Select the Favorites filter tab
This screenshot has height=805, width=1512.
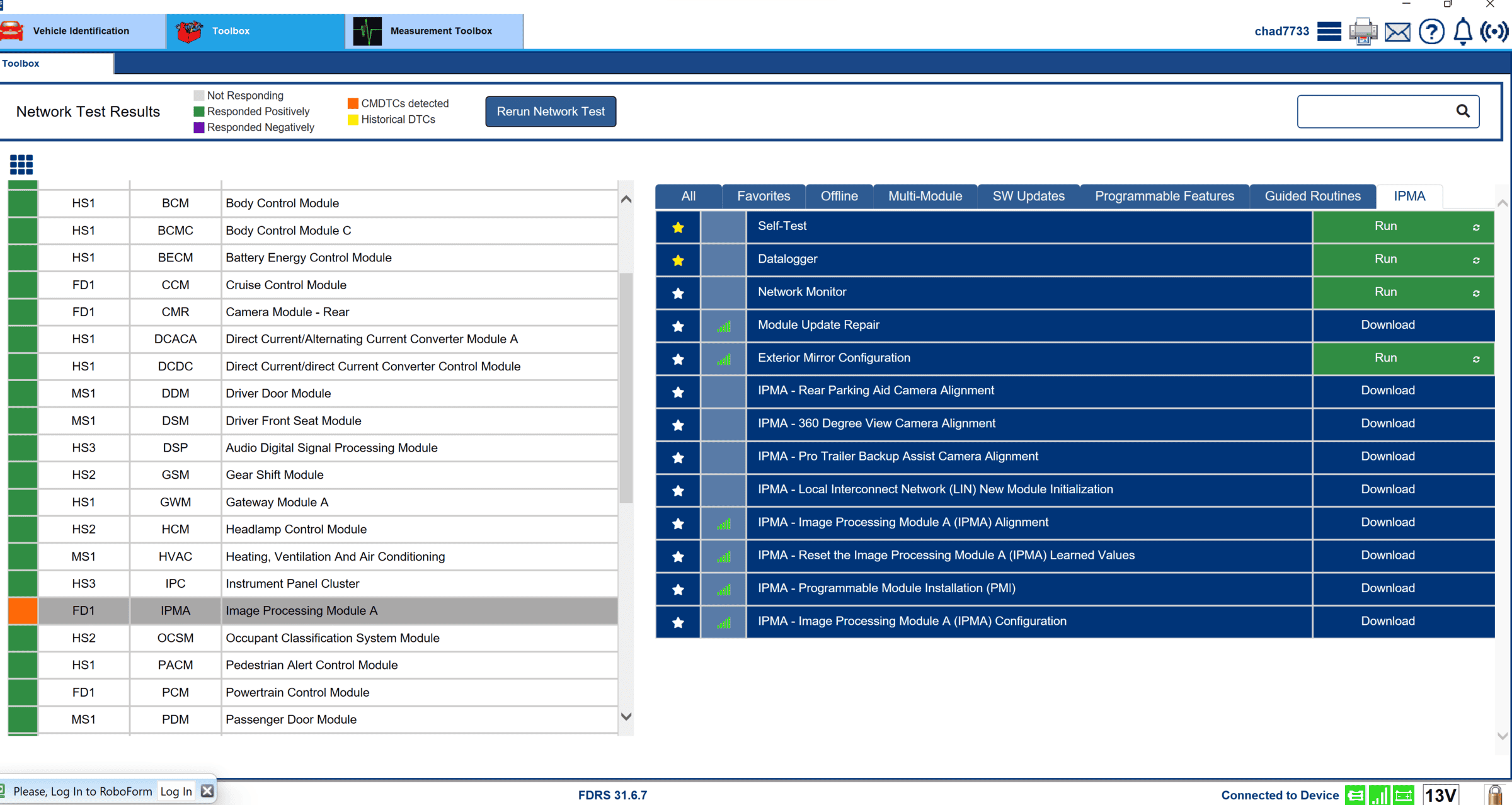(764, 196)
